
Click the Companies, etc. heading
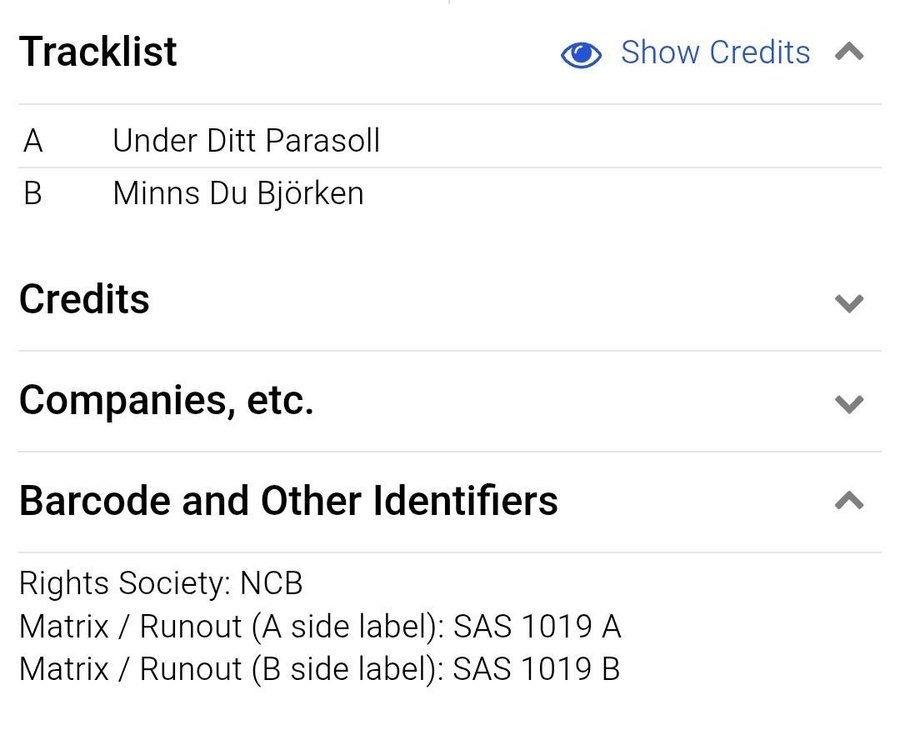[x=166, y=400]
